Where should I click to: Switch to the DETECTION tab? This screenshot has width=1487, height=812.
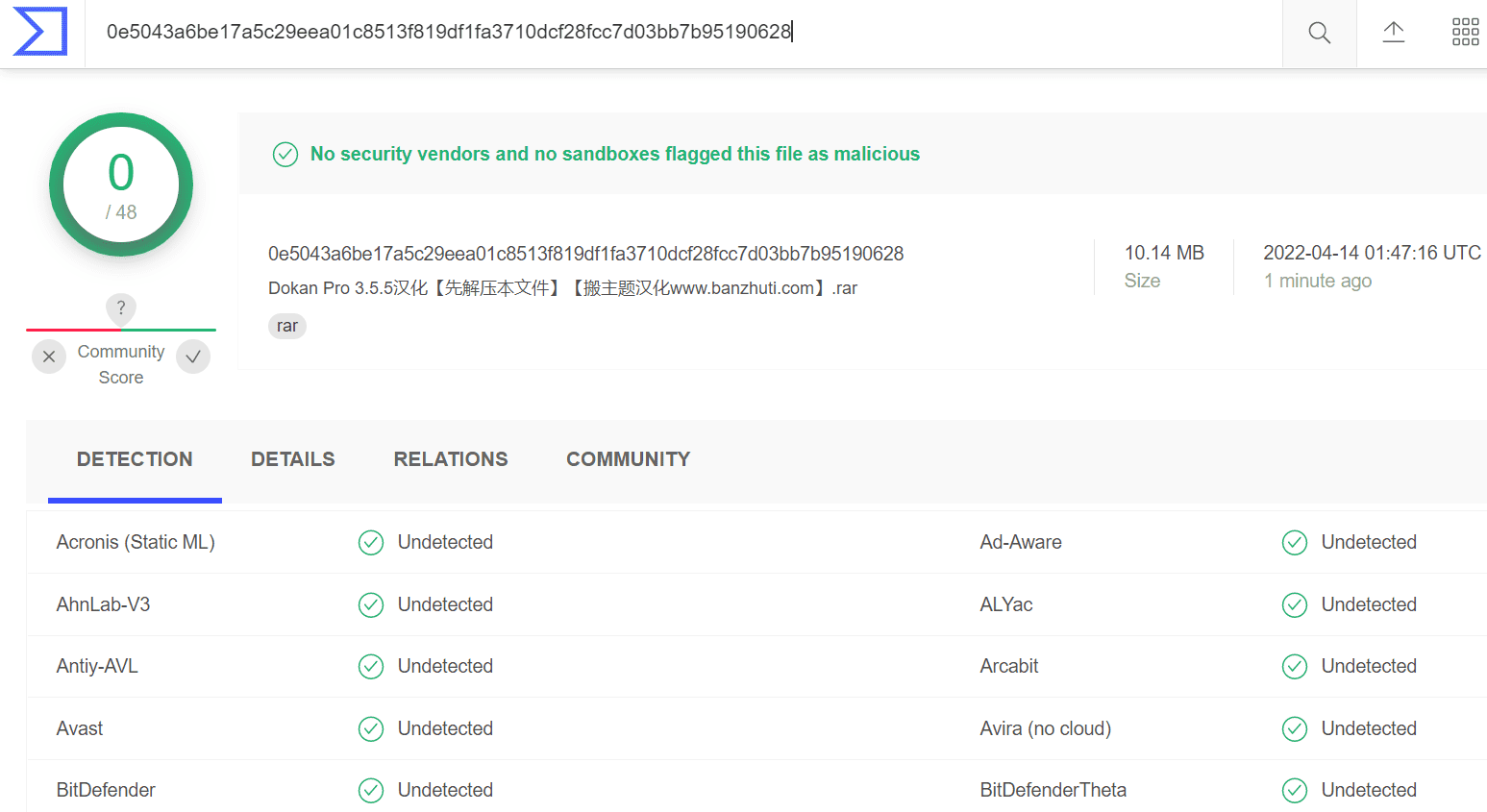(x=135, y=459)
